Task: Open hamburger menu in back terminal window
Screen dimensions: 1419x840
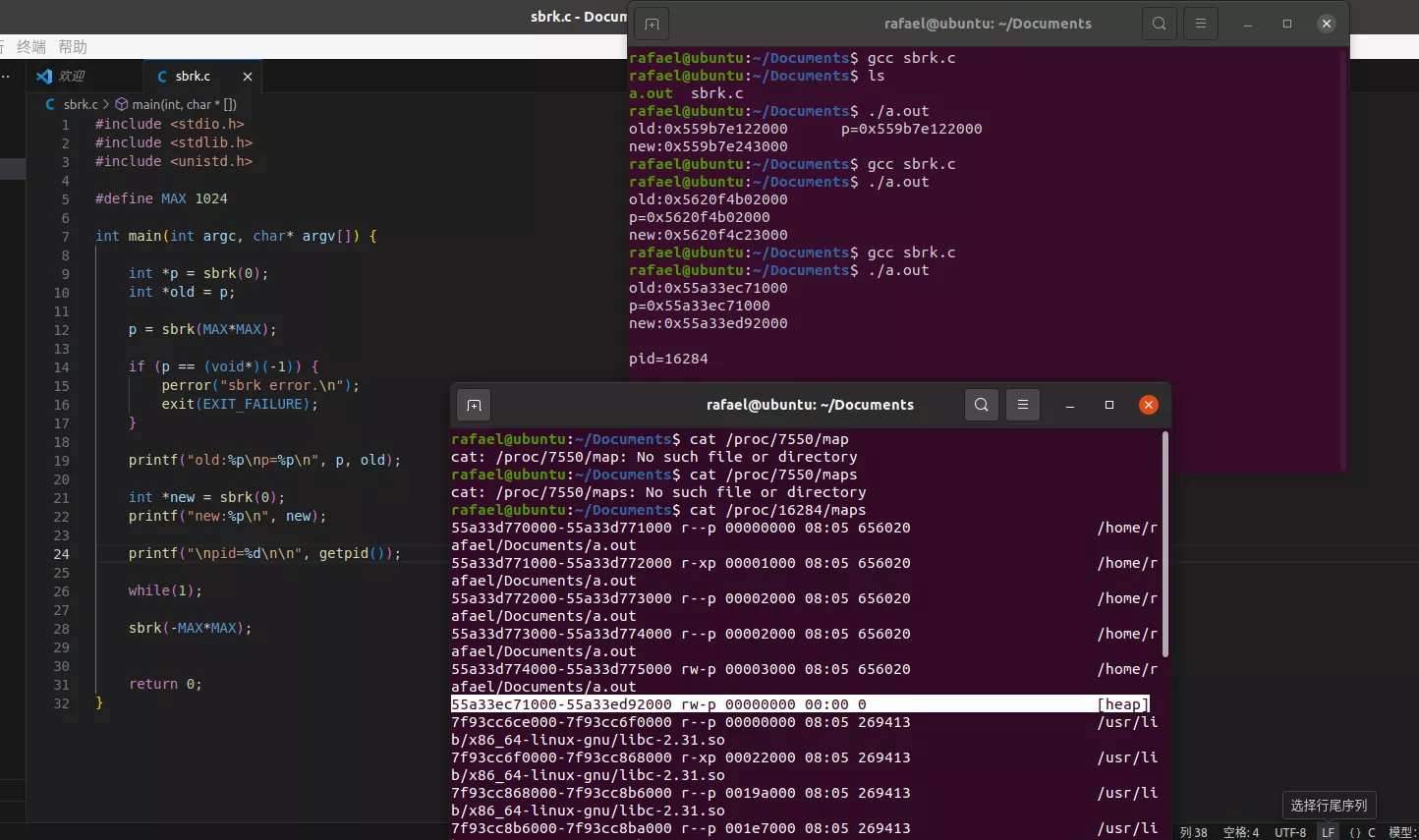Action: pyautogui.click(x=1201, y=24)
